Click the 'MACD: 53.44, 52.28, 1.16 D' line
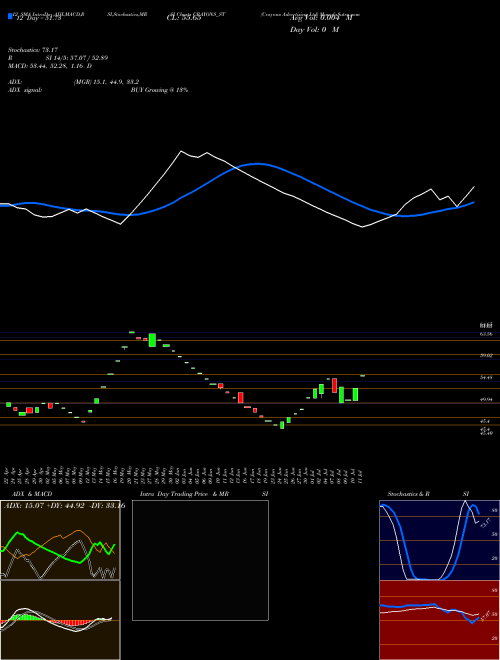Screen dimensions: 500x660 pyautogui.click(x=50, y=66)
